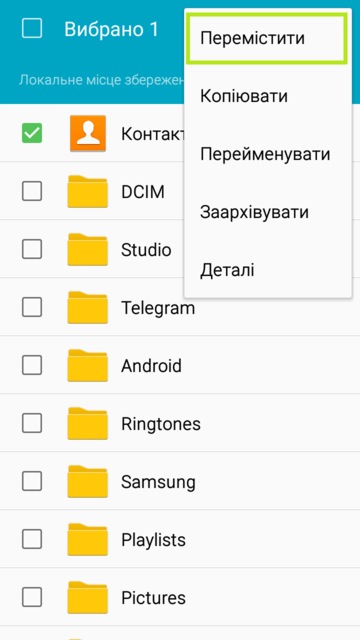Select Заархівувати menu option
Image resolution: width=360 pixels, height=640 pixels.
pyautogui.click(x=267, y=212)
